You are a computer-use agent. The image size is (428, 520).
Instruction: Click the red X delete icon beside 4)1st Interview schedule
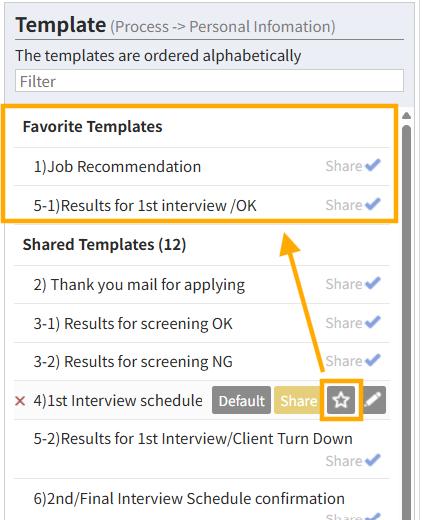(x=20, y=401)
